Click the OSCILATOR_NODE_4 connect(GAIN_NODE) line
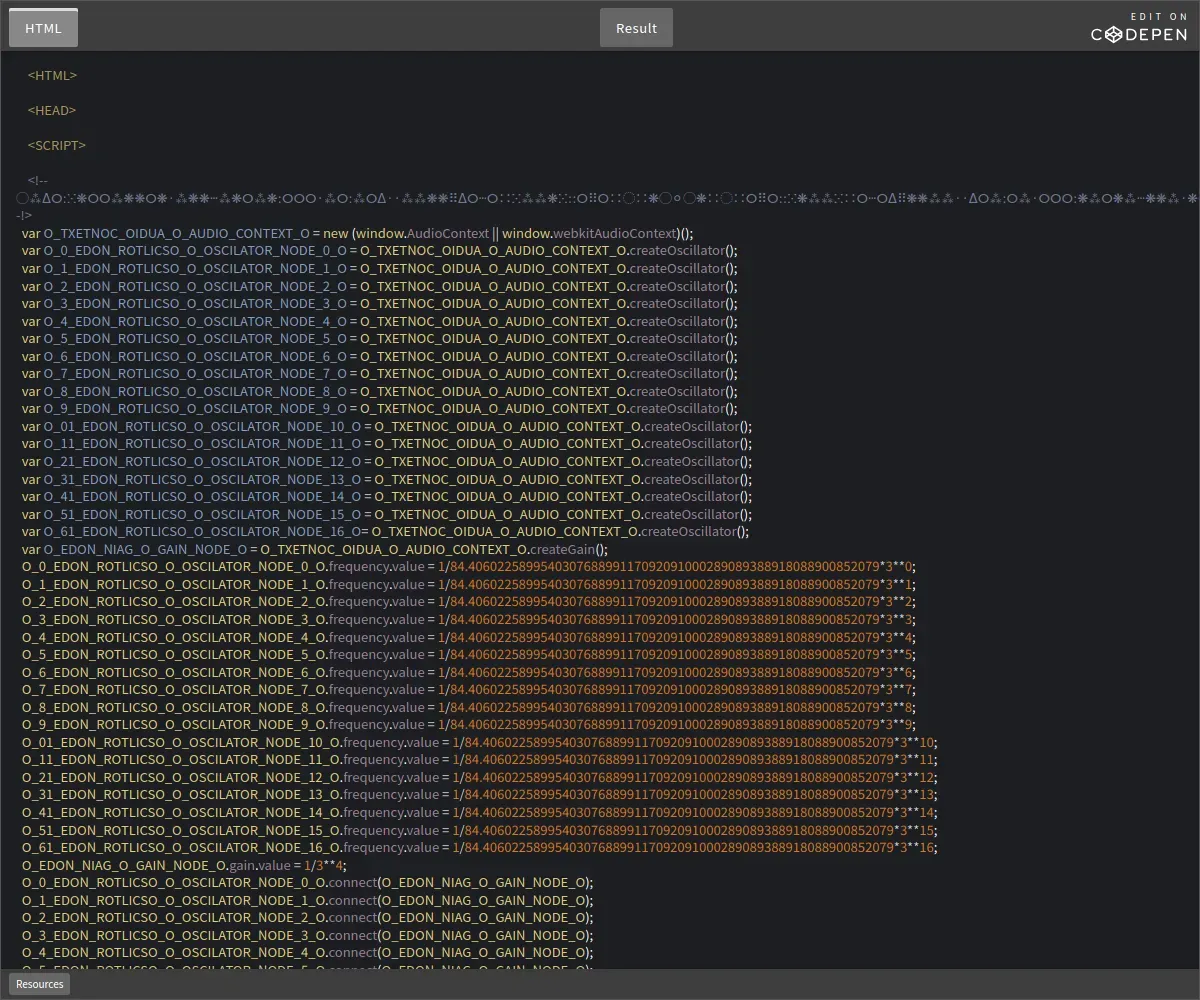1200x1000 pixels. click(x=308, y=952)
